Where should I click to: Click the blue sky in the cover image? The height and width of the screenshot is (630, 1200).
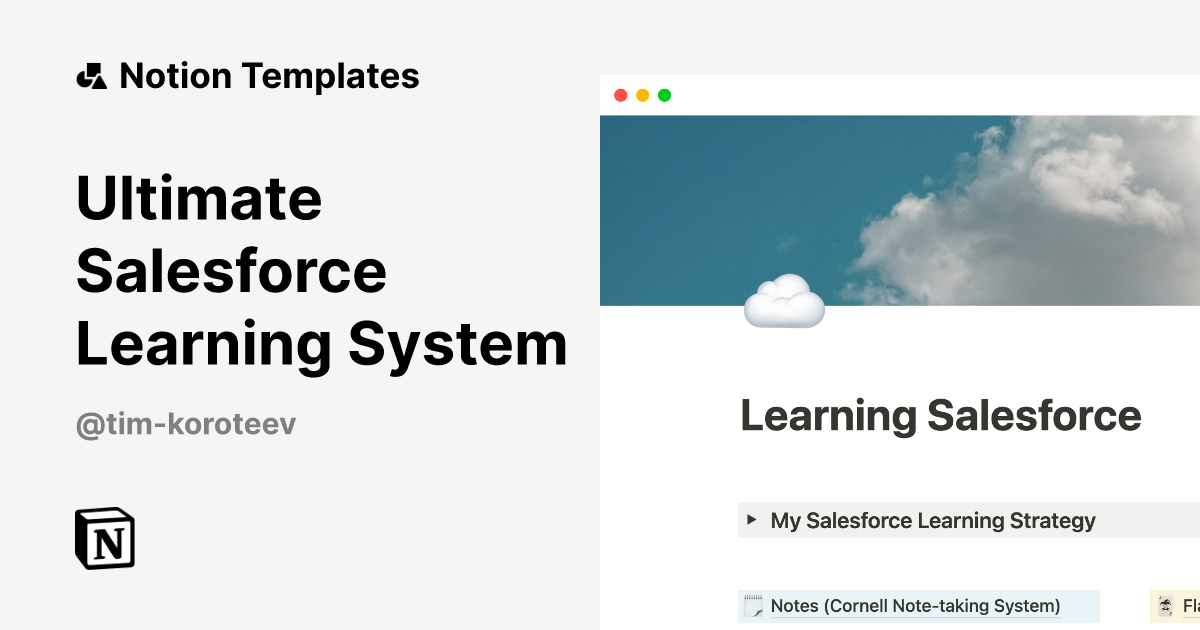(x=700, y=200)
